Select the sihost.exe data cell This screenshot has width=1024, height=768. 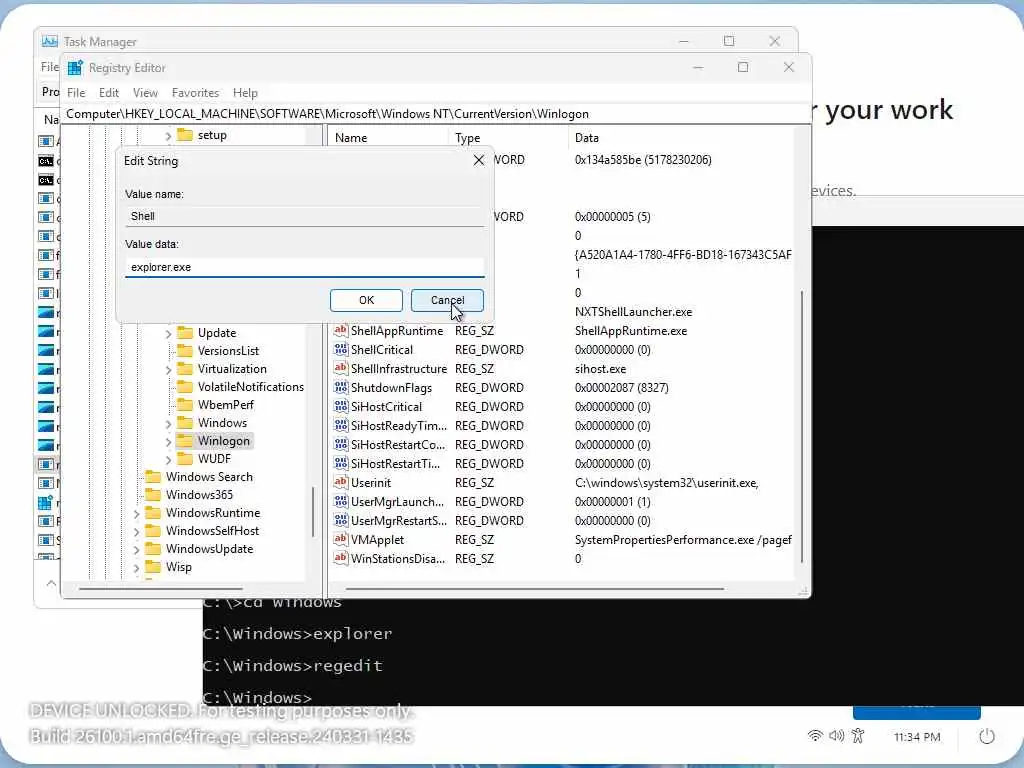pos(600,368)
